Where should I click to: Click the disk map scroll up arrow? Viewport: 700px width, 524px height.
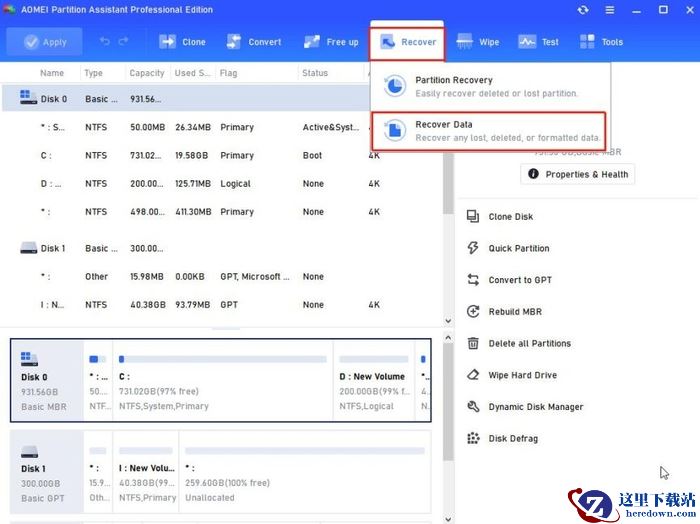pos(448,338)
